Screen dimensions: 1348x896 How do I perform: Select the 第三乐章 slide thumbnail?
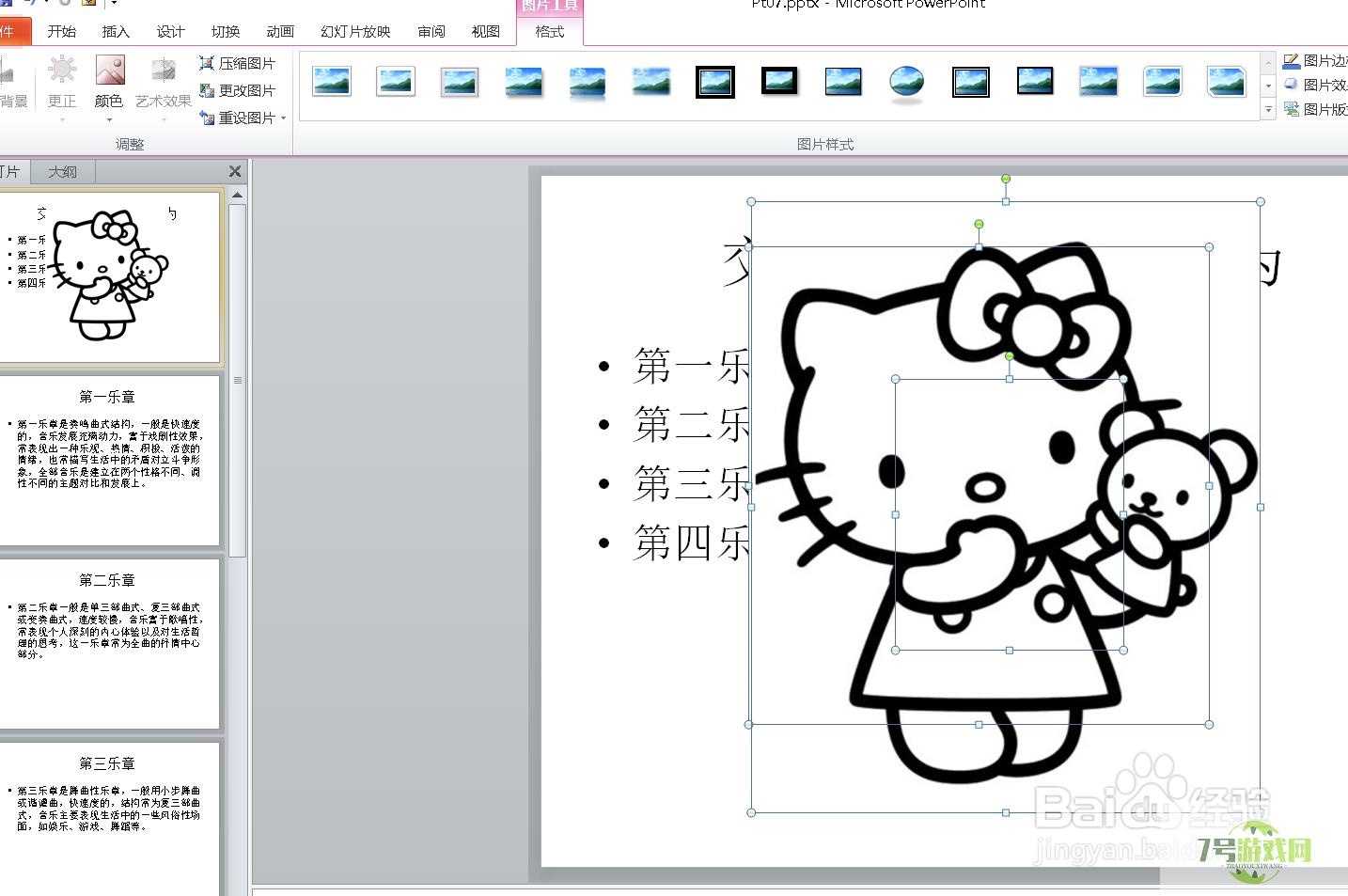[x=109, y=820]
